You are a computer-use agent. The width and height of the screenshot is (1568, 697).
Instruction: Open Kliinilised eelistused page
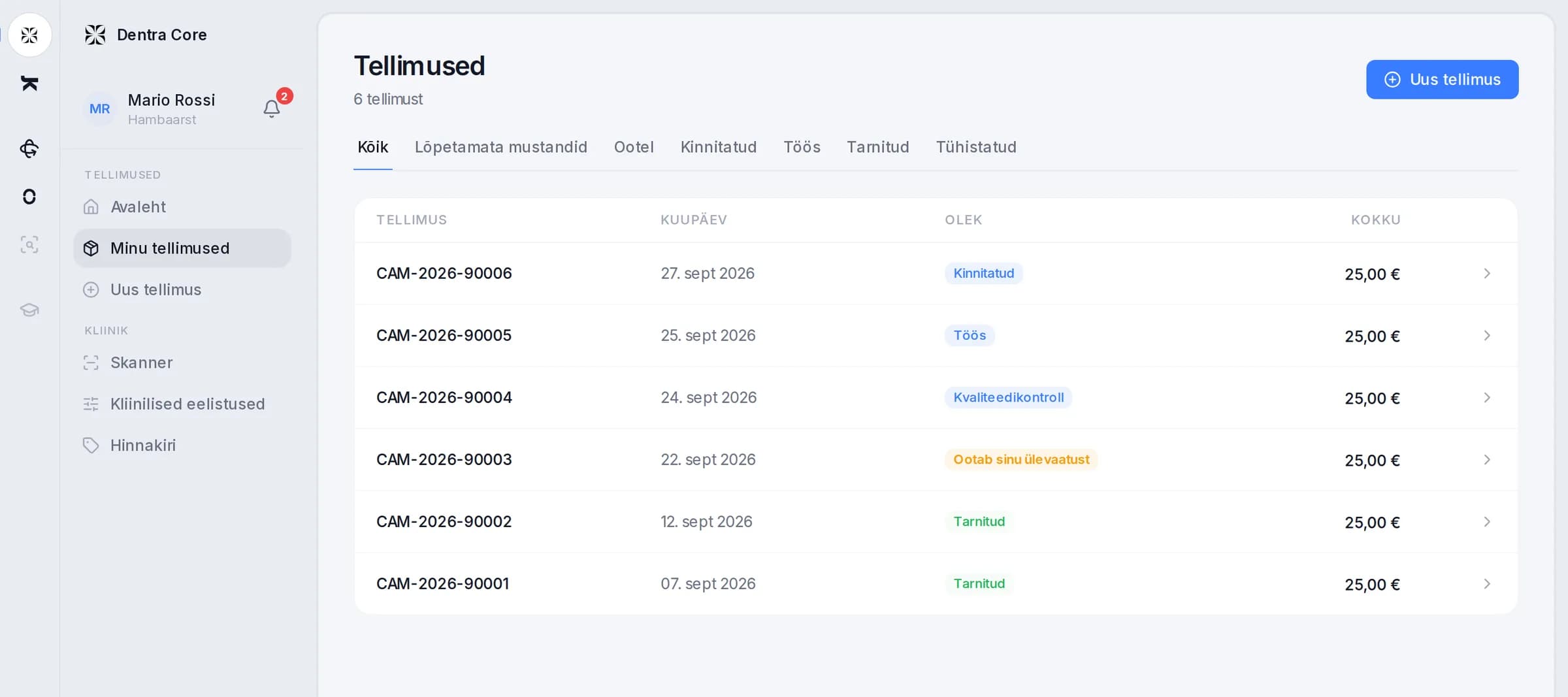[182, 404]
